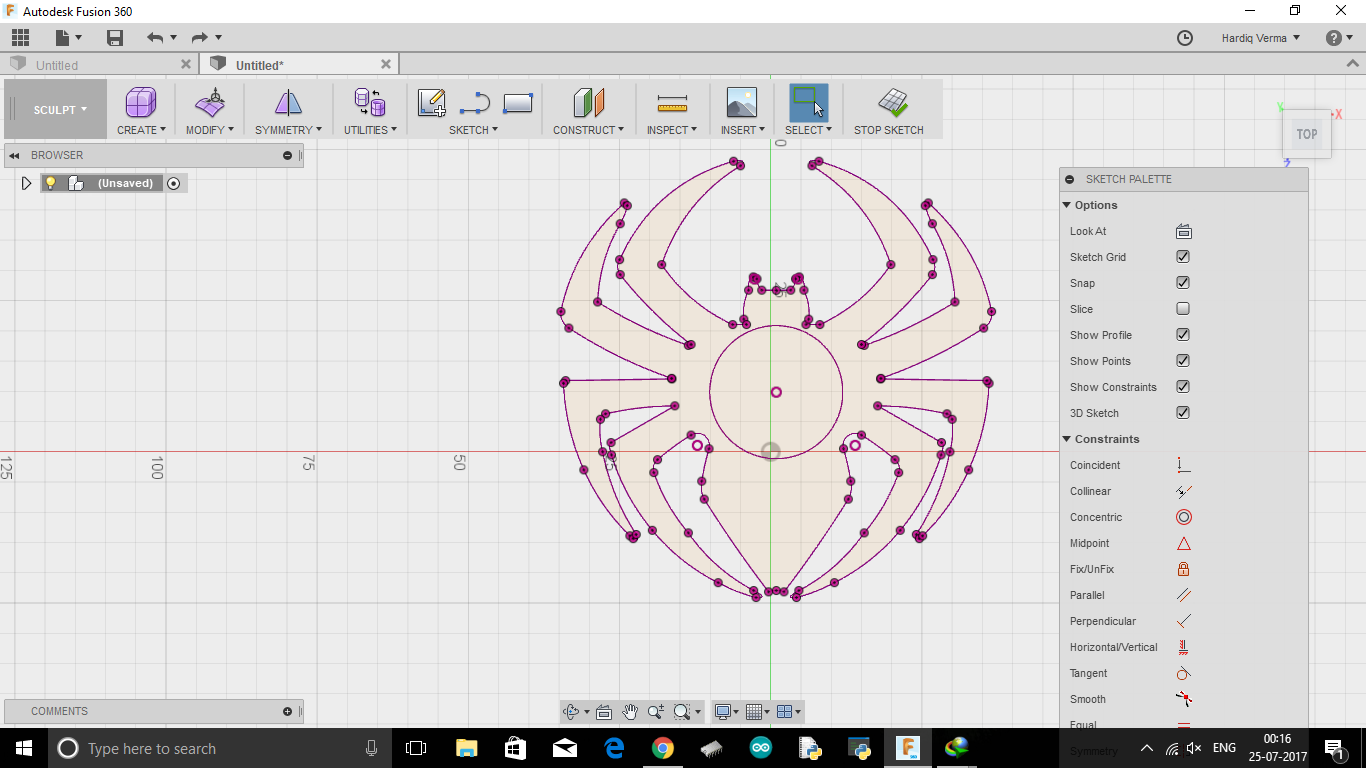Open the SYMMETRY dropdown menu

(x=288, y=130)
